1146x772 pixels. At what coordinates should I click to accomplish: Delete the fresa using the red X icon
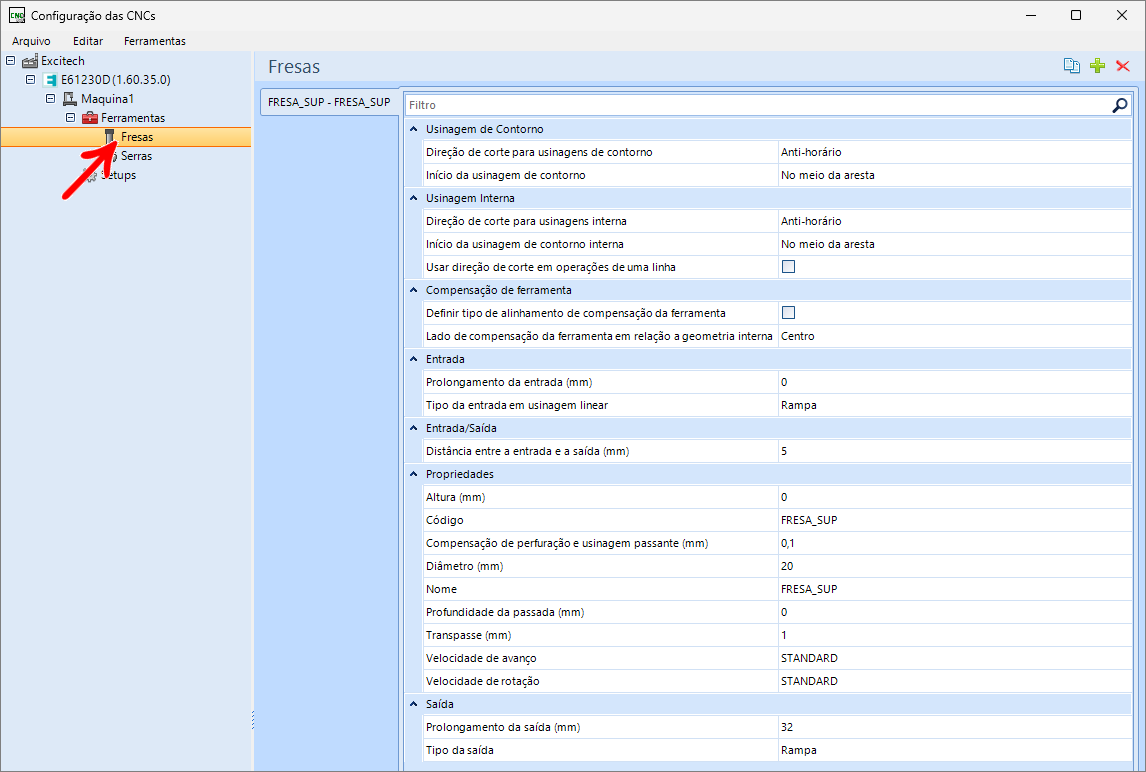(x=1123, y=66)
